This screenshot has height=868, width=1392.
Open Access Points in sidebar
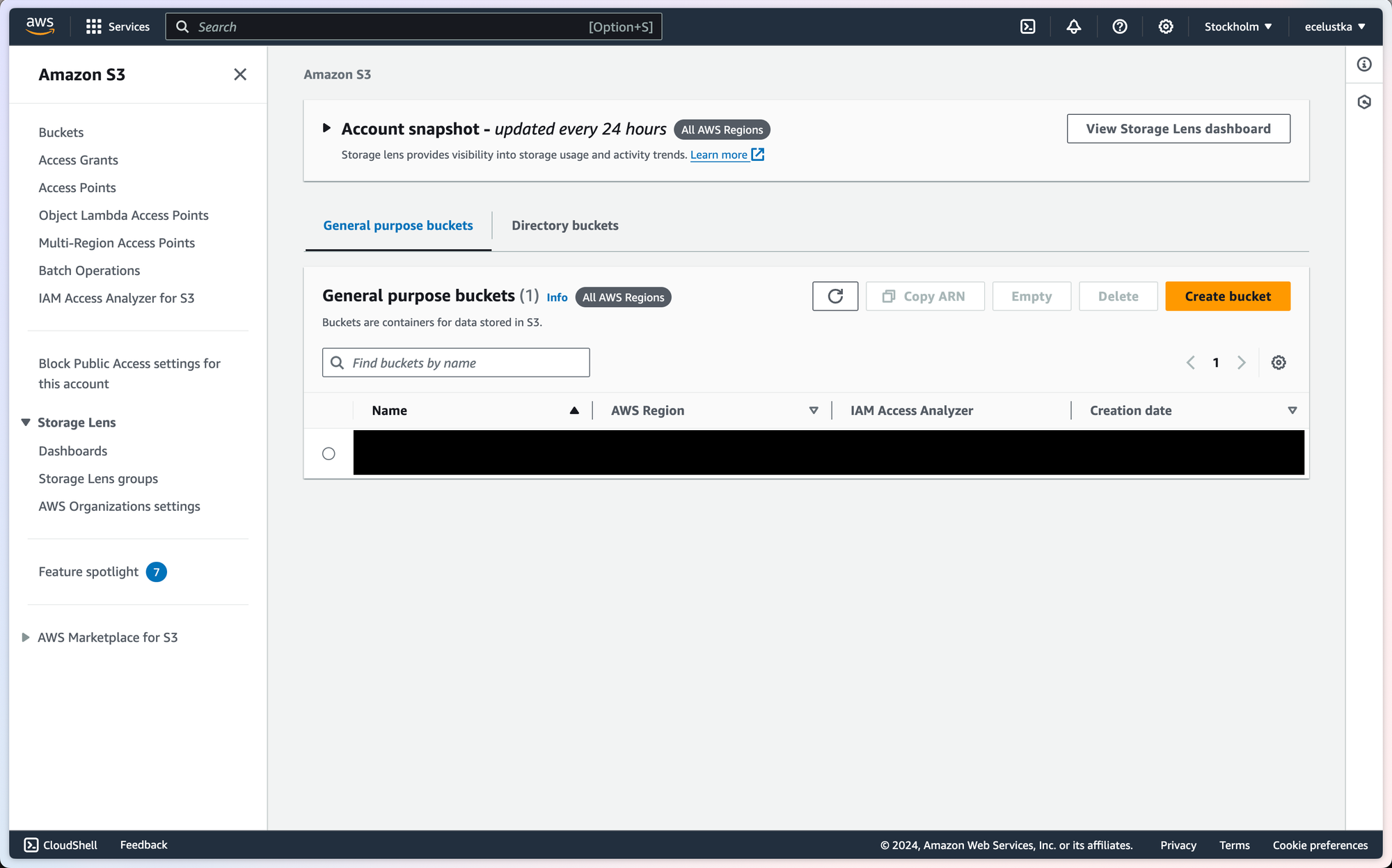[x=77, y=188]
